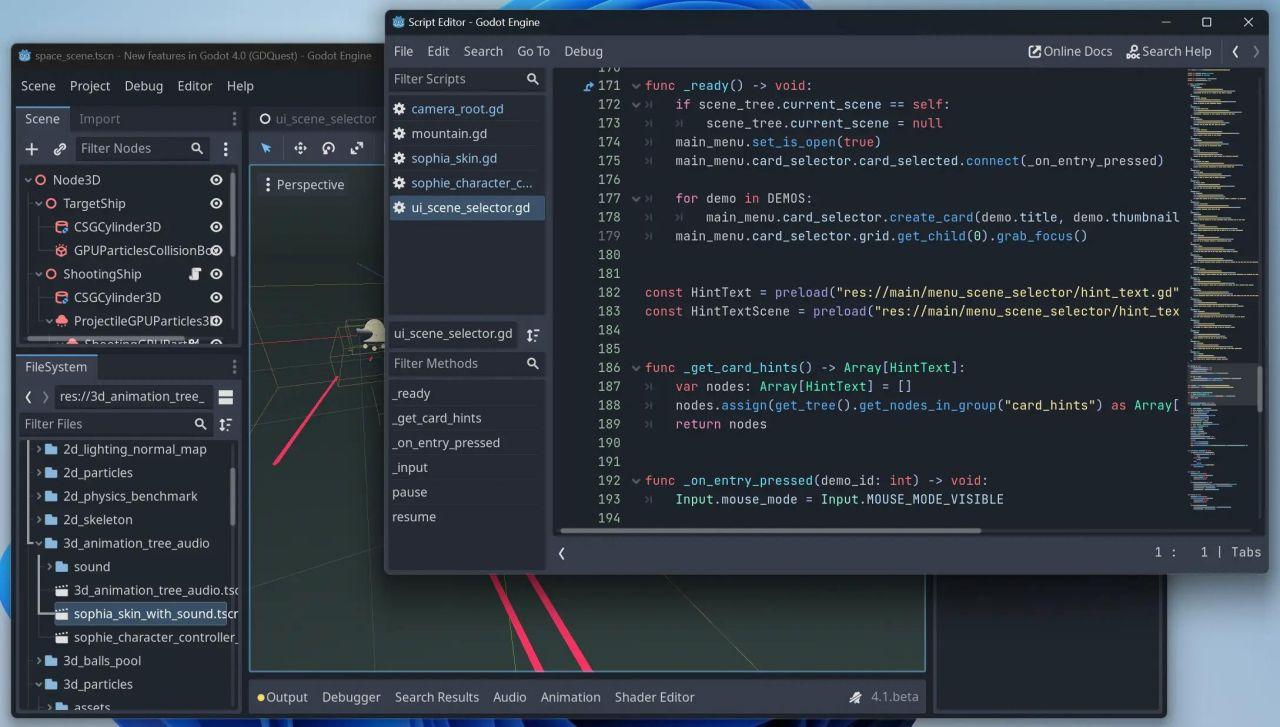Collapse the Node3D tree node
Image resolution: width=1280 pixels, height=727 pixels.
coord(27,180)
